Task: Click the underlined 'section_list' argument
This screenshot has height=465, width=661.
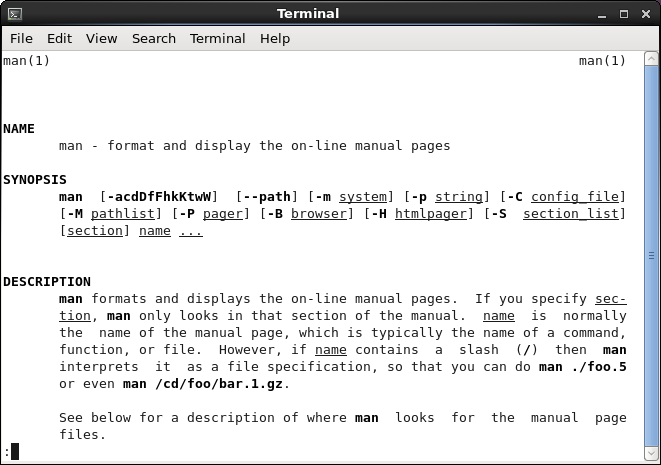Action: (x=571, y=214)
